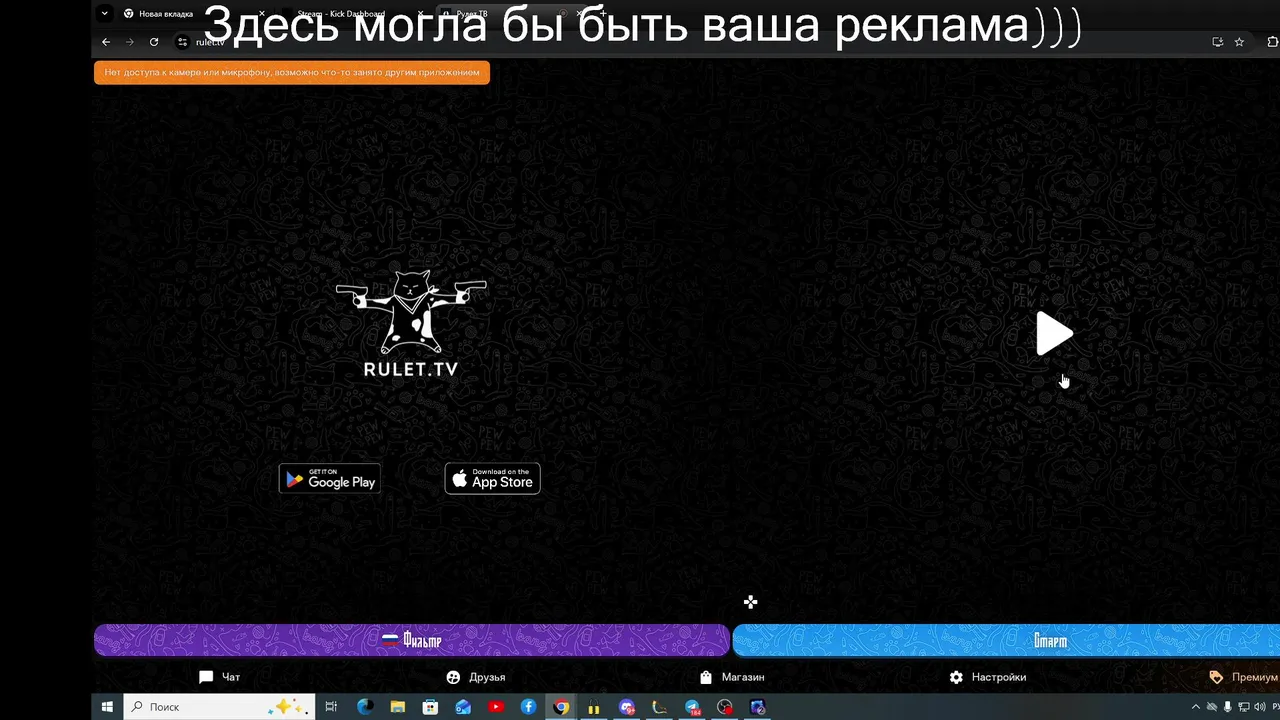Open the yellow padlock taskbar app
The width and height of the screenshot is (1280, 720).
click(594, 708)
